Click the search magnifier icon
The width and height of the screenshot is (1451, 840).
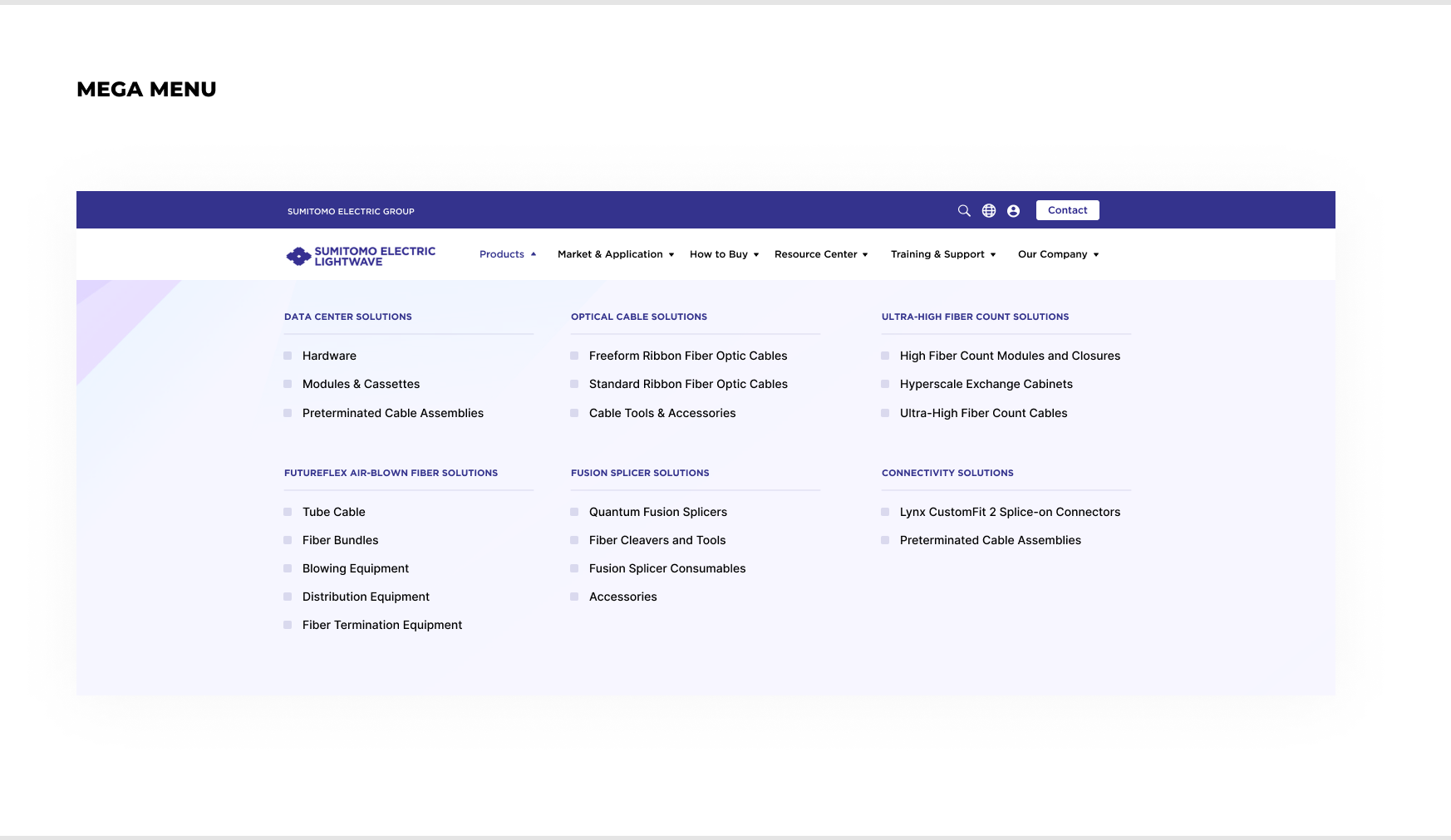pos(964,211)
